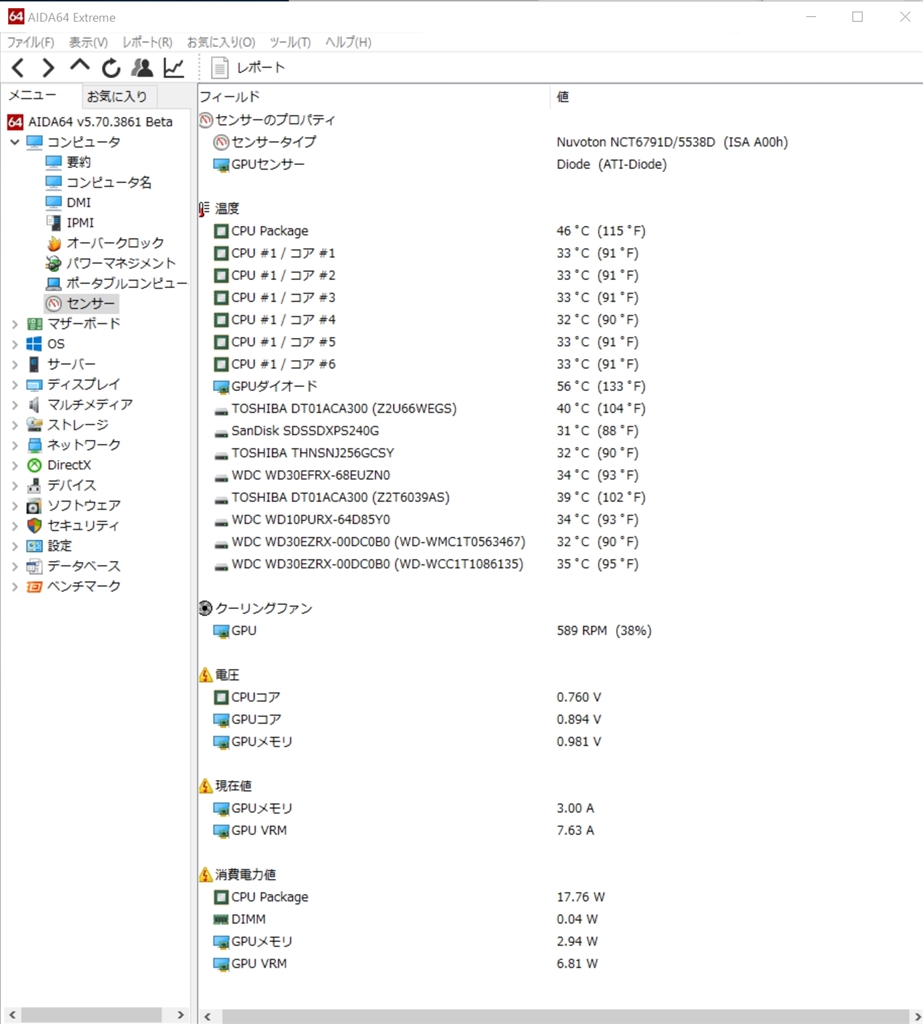Collapse the コンピュータ tree node
This screenshot has height=1024, width=923.
pos(14,142)
